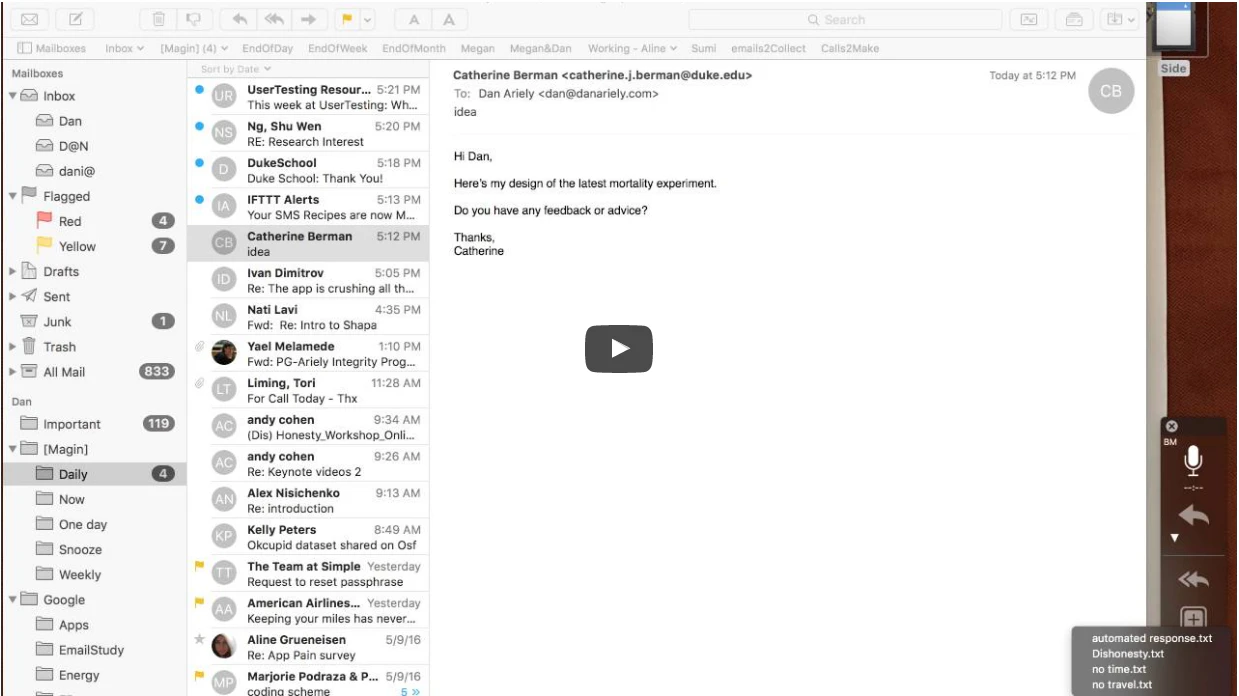Click the CB sender avatar

pyautogui.click(x=1111, y=91)
